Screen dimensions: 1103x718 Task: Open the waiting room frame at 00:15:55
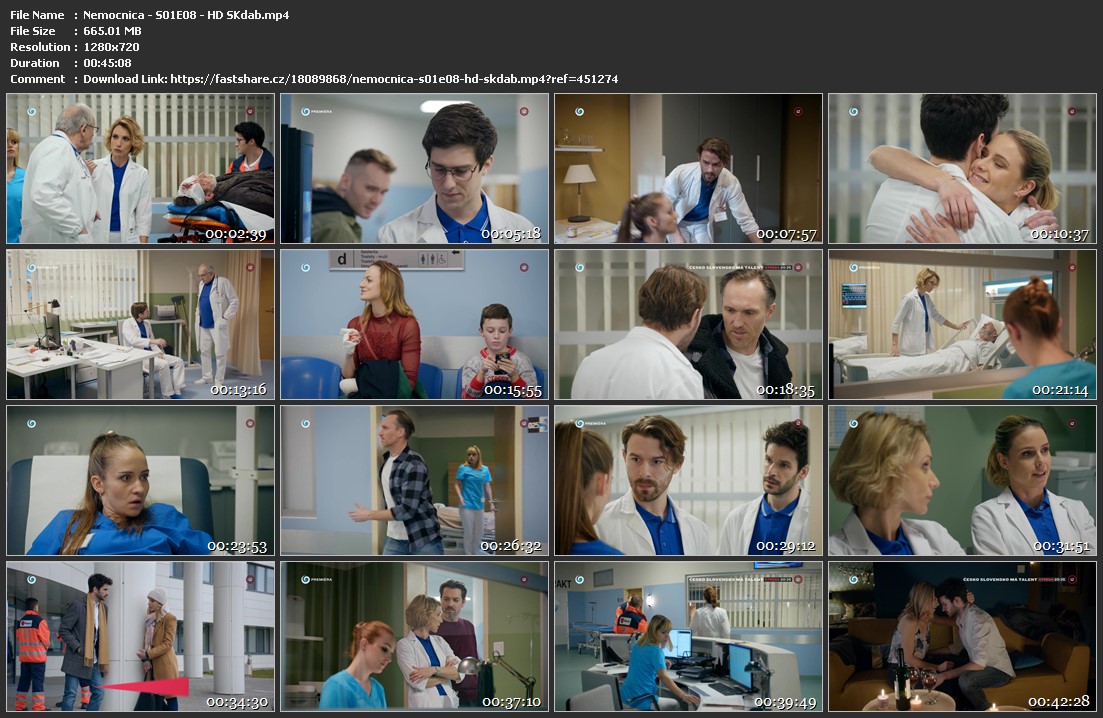[x=414, y=325]
